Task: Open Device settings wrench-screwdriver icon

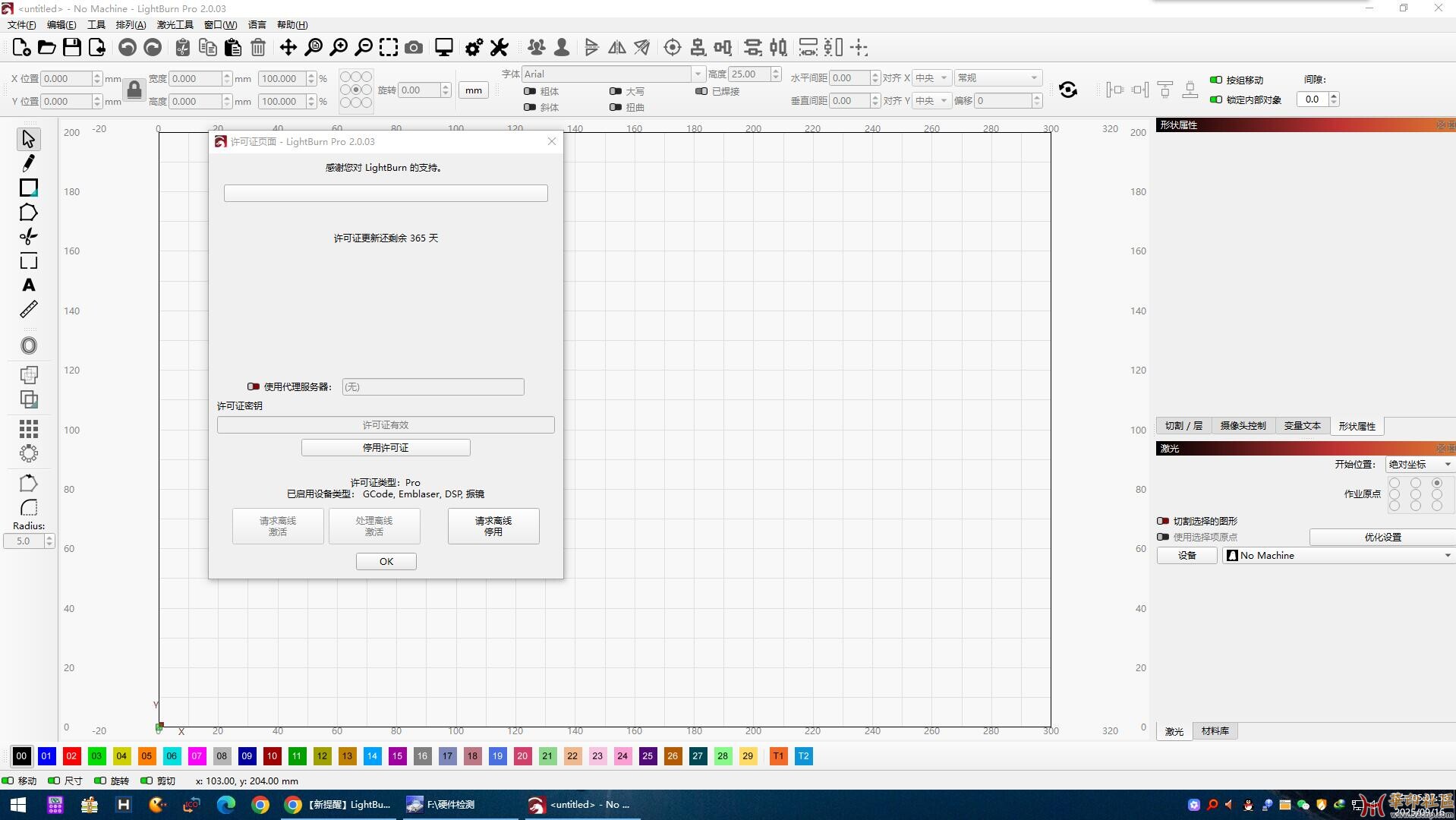Action: click(499, 48)
